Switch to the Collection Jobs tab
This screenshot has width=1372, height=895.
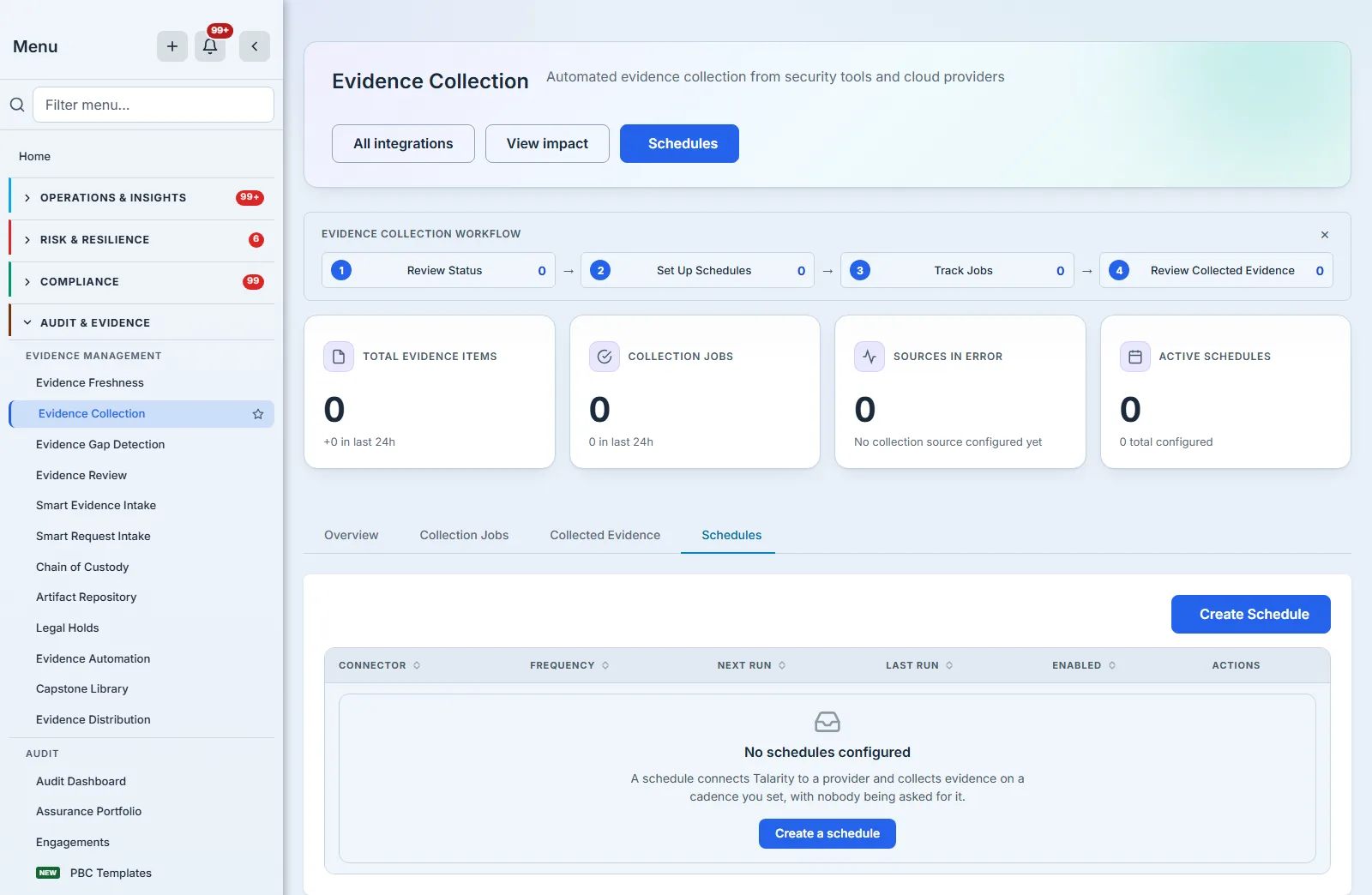pyautogui.click(x=464, y=535)
